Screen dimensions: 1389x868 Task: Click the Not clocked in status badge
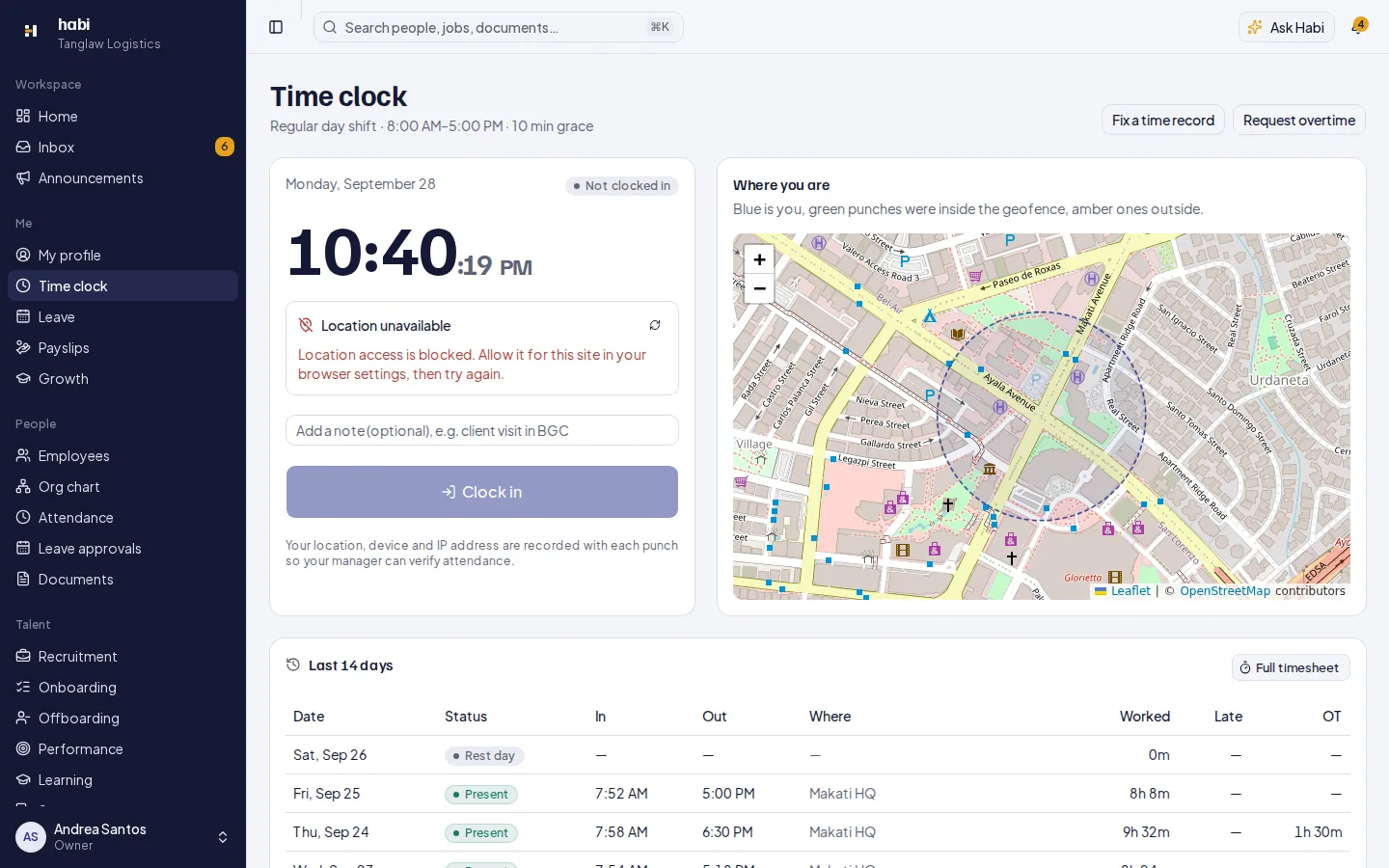[622, 185]
